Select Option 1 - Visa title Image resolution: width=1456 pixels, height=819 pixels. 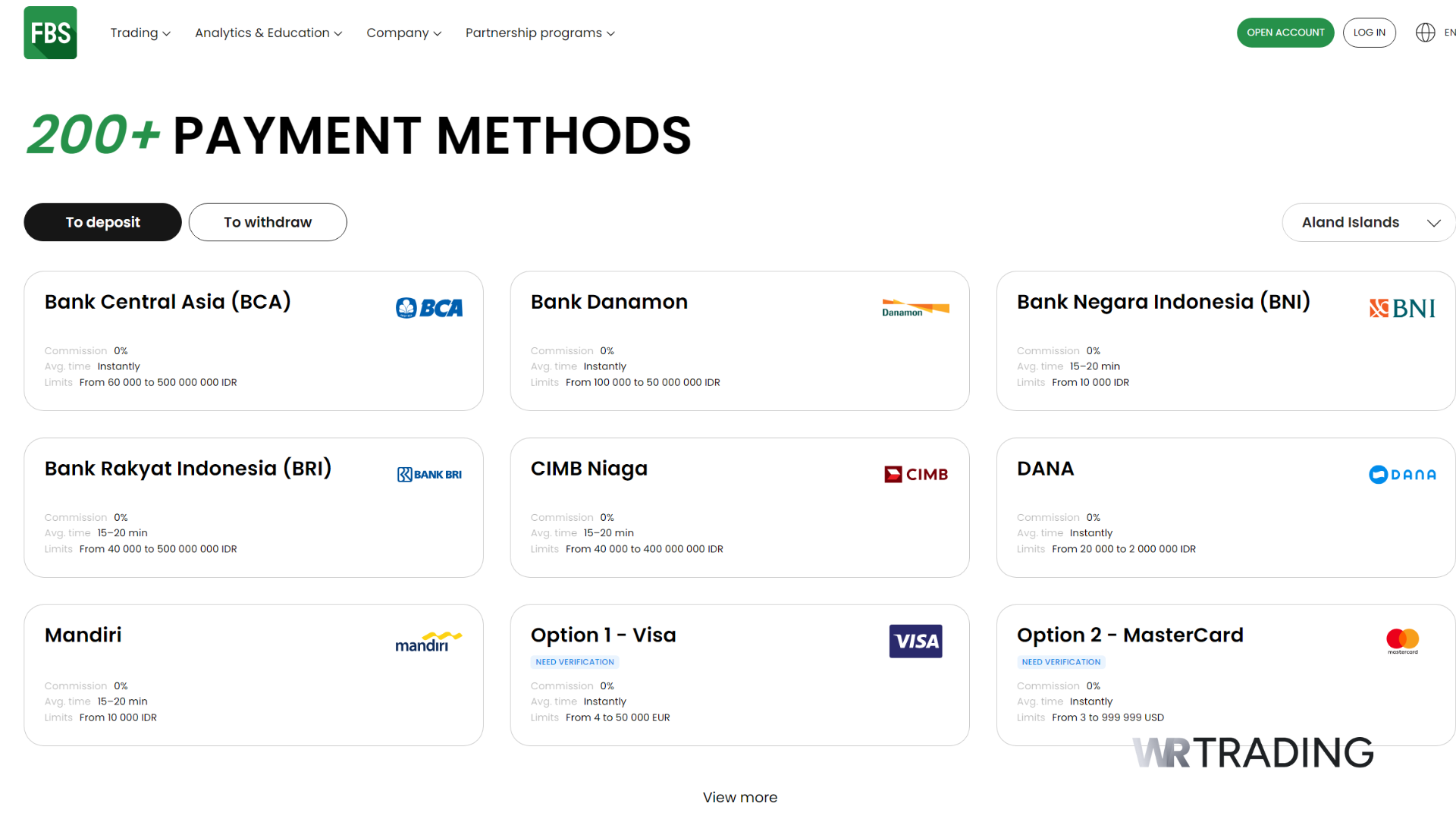click(603, 635)
